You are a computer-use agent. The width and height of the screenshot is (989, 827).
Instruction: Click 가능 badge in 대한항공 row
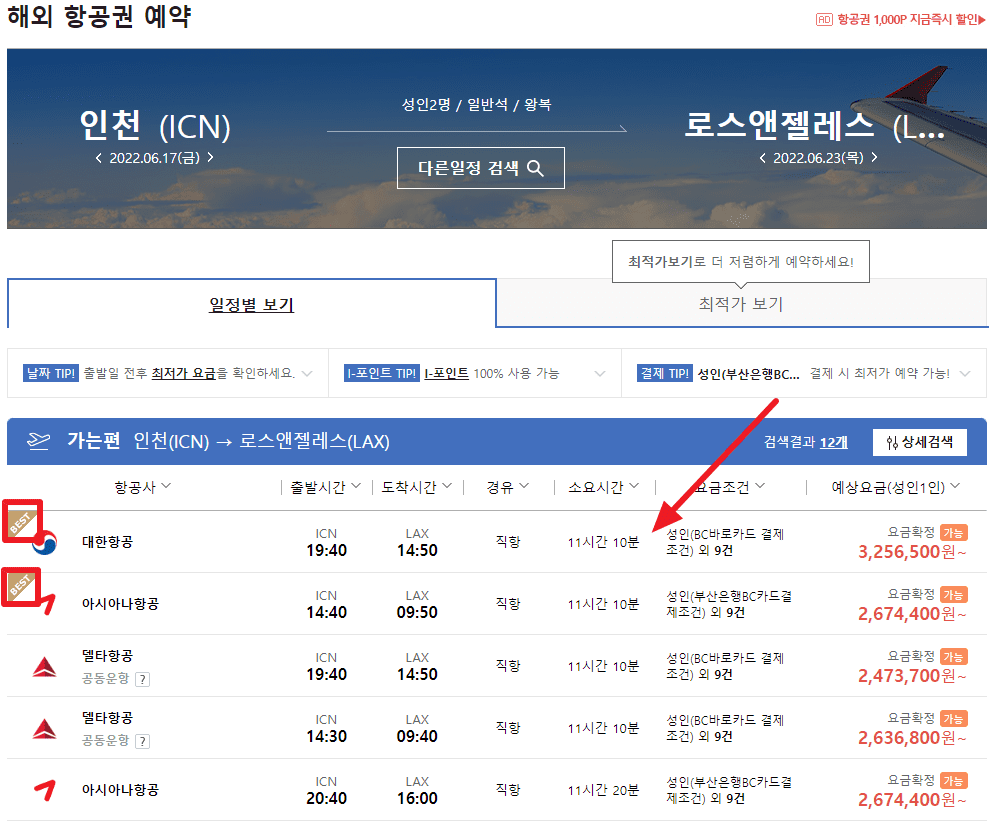953,533
